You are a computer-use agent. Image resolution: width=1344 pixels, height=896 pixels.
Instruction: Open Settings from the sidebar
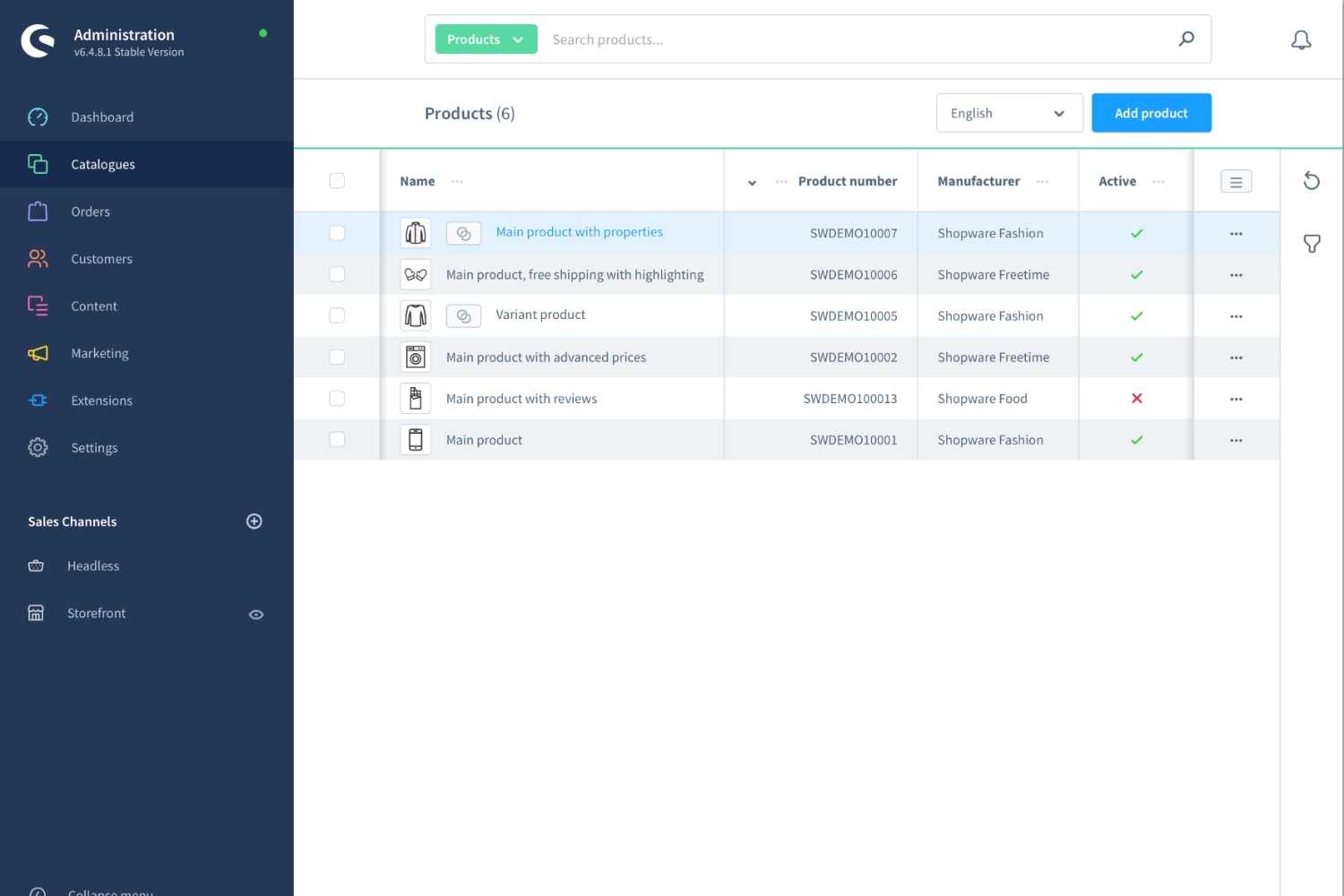[x=93, y=447]
